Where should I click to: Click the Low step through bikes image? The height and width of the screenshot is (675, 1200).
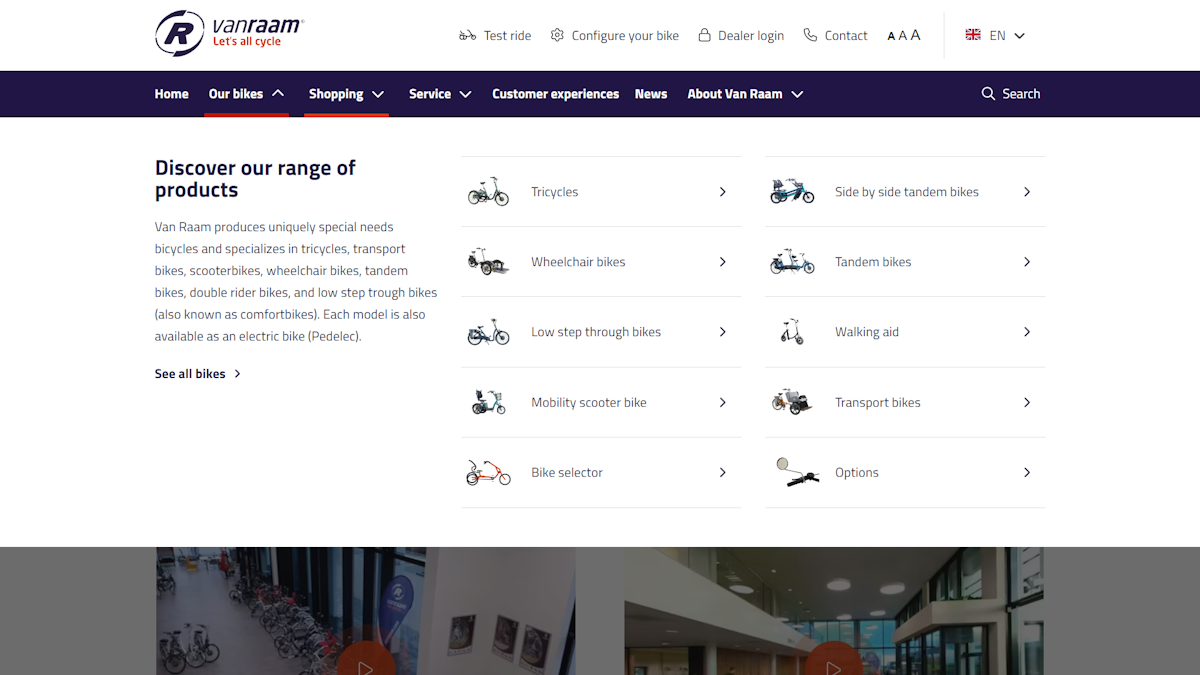click(489, 332)
